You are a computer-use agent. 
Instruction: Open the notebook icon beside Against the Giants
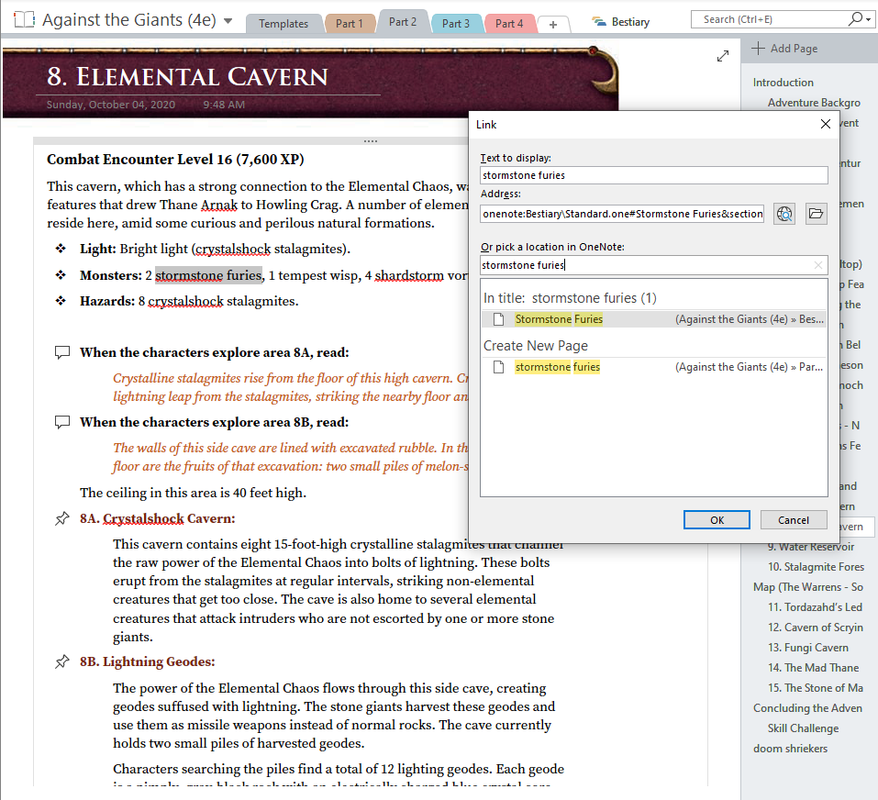point(24,20)
